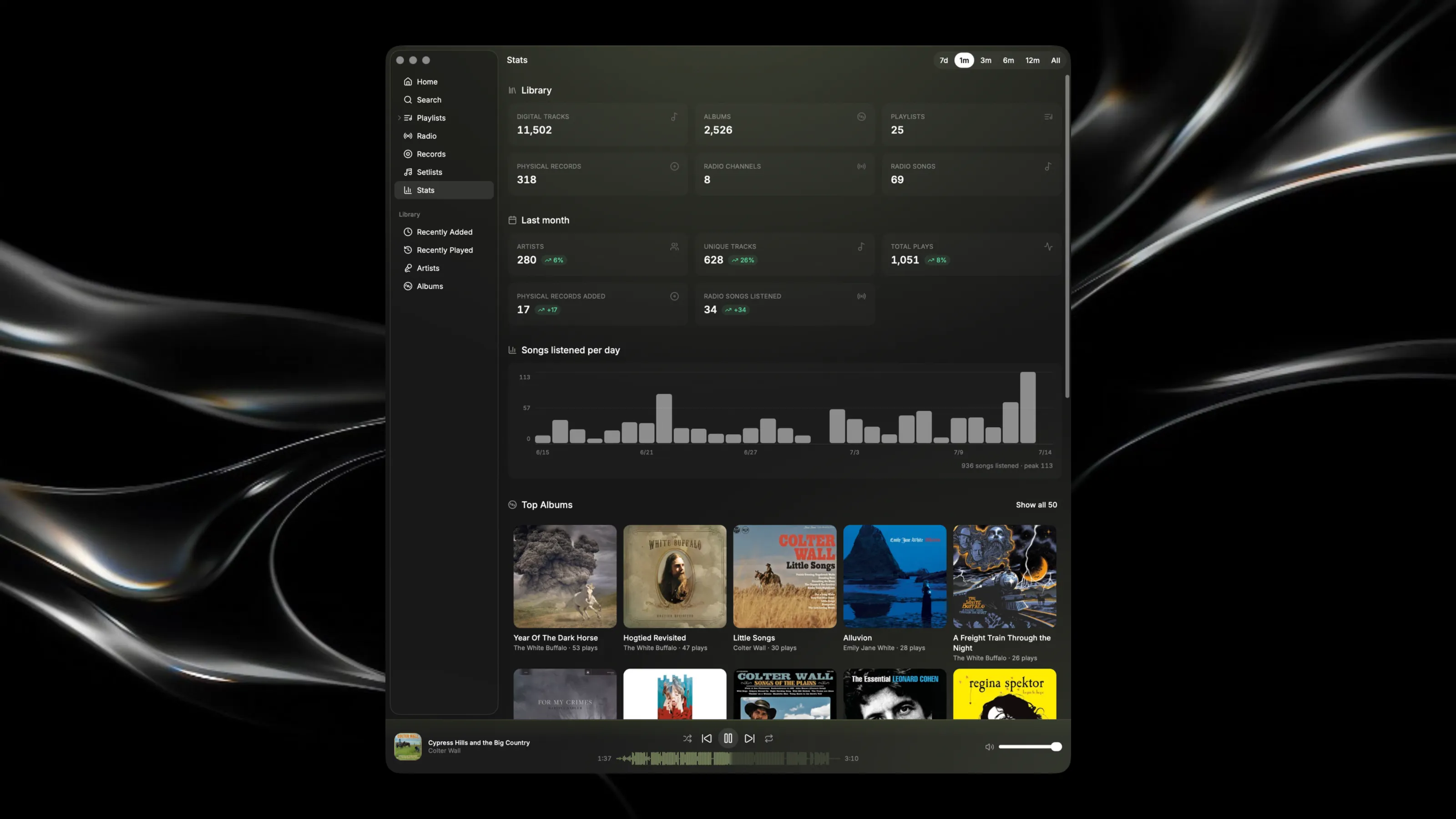
Task: Open The Essential Leonard Cohen cover
Action: pos(895,694)
